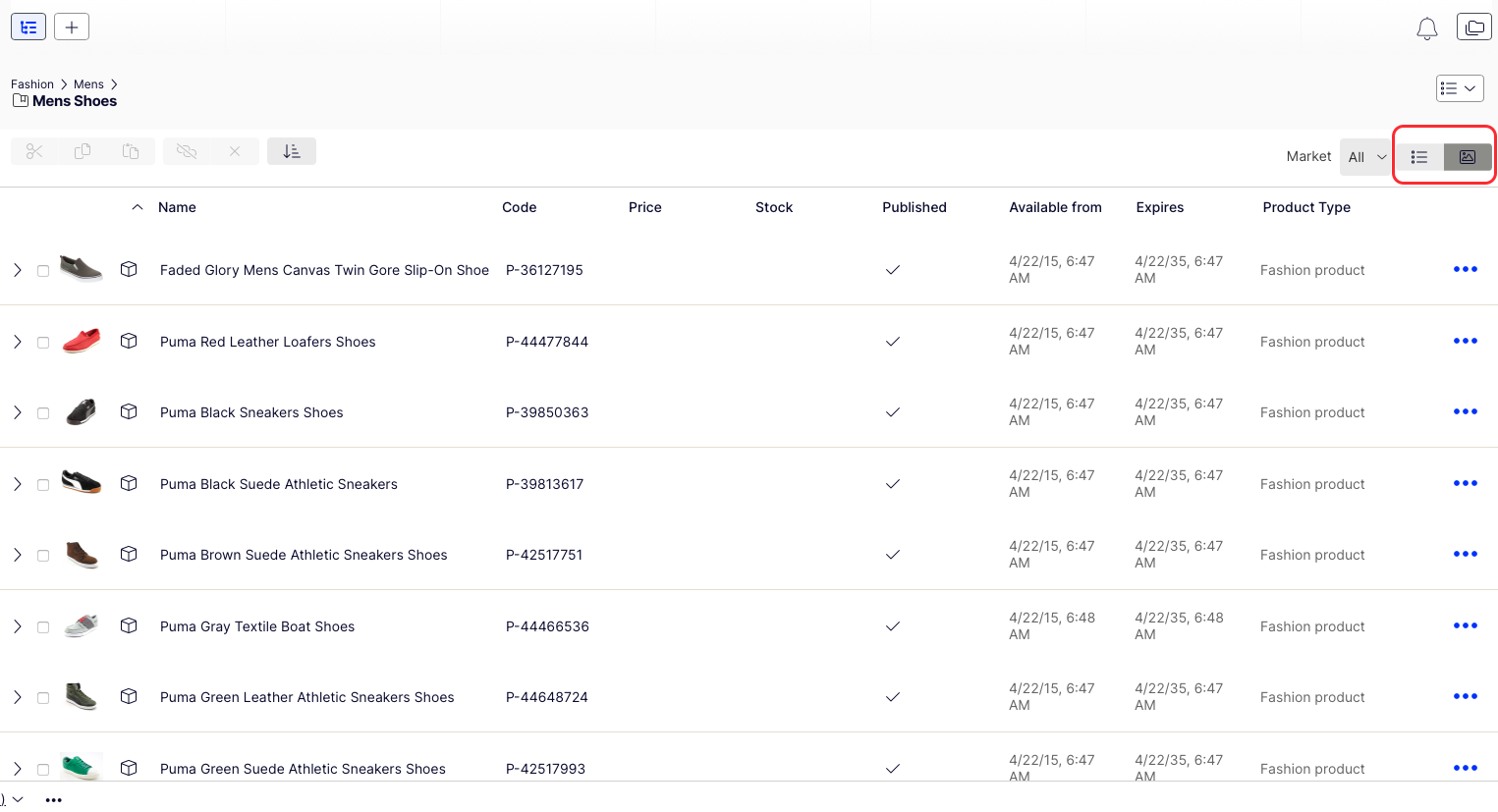The width and height of the screenshot is (1498, 812).
Task: Open more options for Puma Gray Textile
Action: tap(1466, 625)
